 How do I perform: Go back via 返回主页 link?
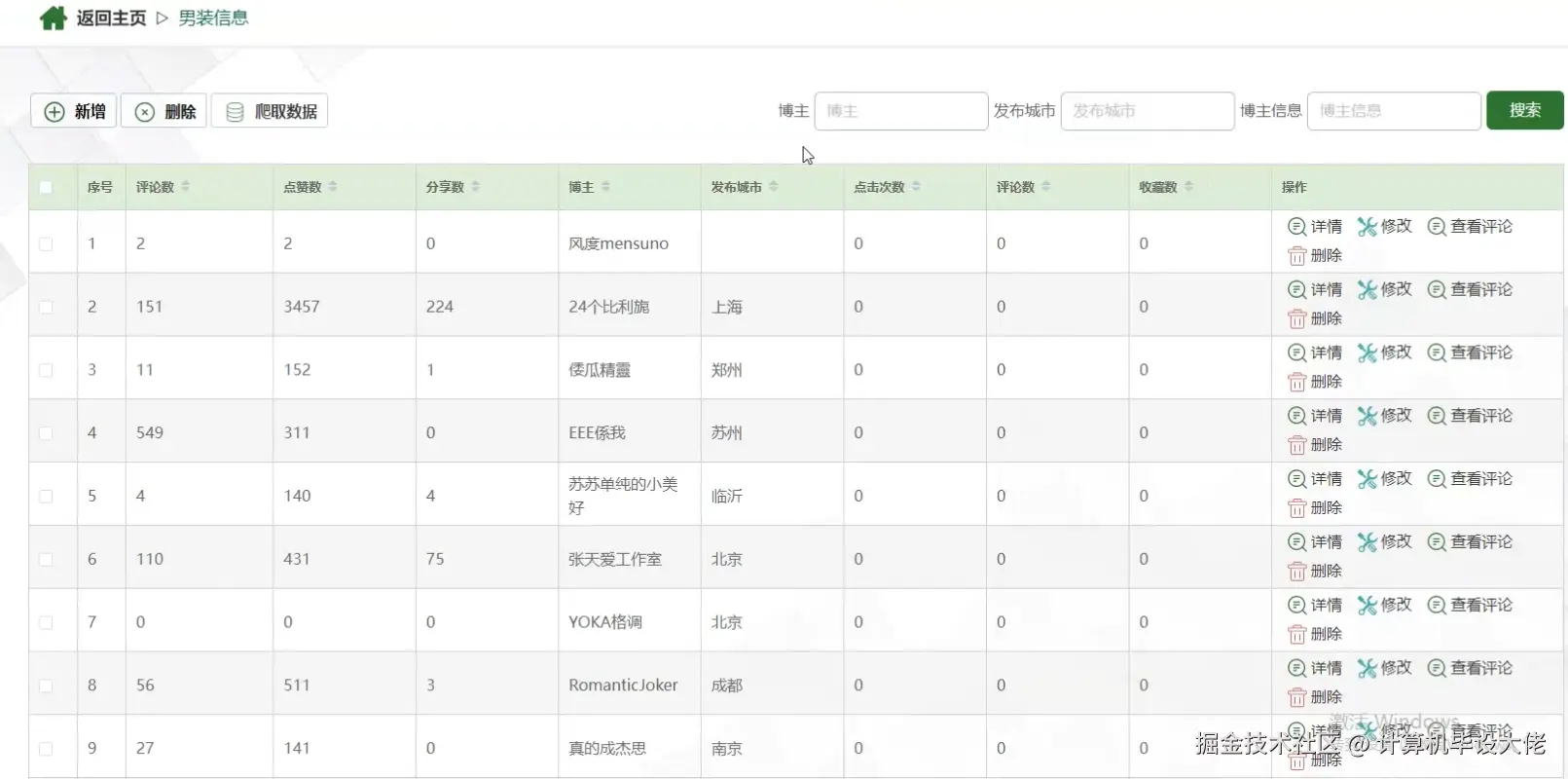coord(111,18)
